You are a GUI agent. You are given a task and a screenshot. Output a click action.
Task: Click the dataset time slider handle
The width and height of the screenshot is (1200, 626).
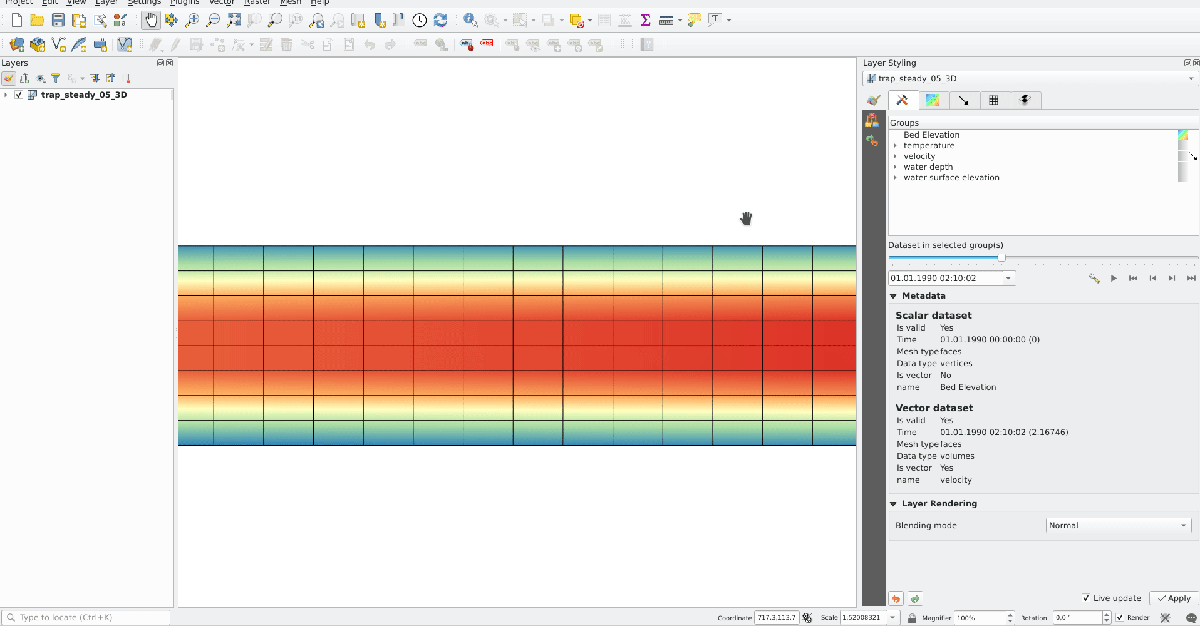pyautogui.click(x=1002, y=258)
